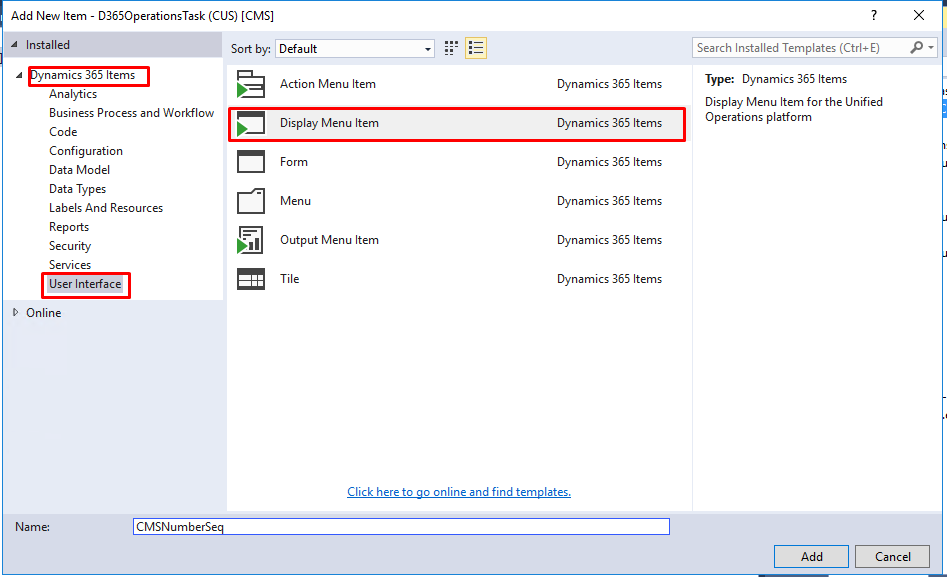Click the Add button
Viewport: 947px width, 577px height.
tap(811, 556)
